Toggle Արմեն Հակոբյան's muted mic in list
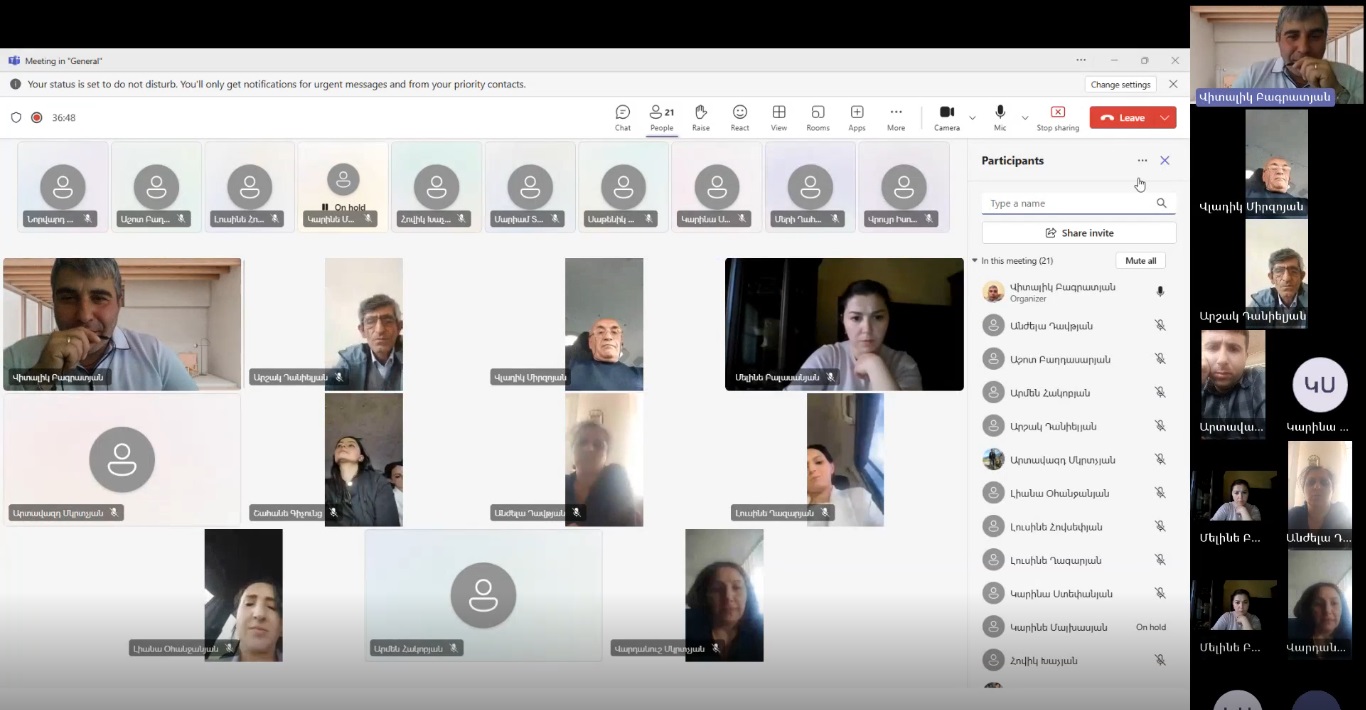Screen dimensions: 1366x710 [x=1160, y=393]
